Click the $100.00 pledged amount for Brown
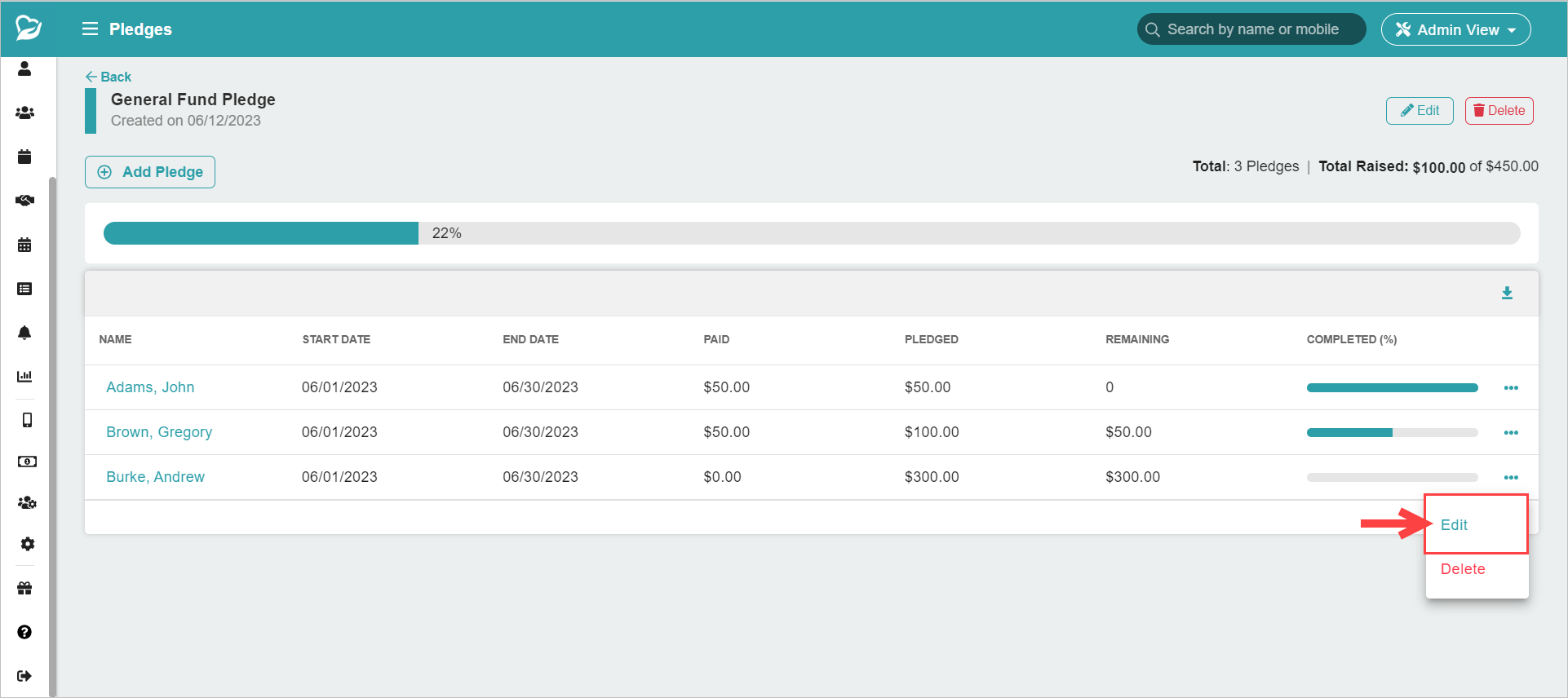Image resolution: width=1568 pixels, height=698 pixels. pos(932,432)
